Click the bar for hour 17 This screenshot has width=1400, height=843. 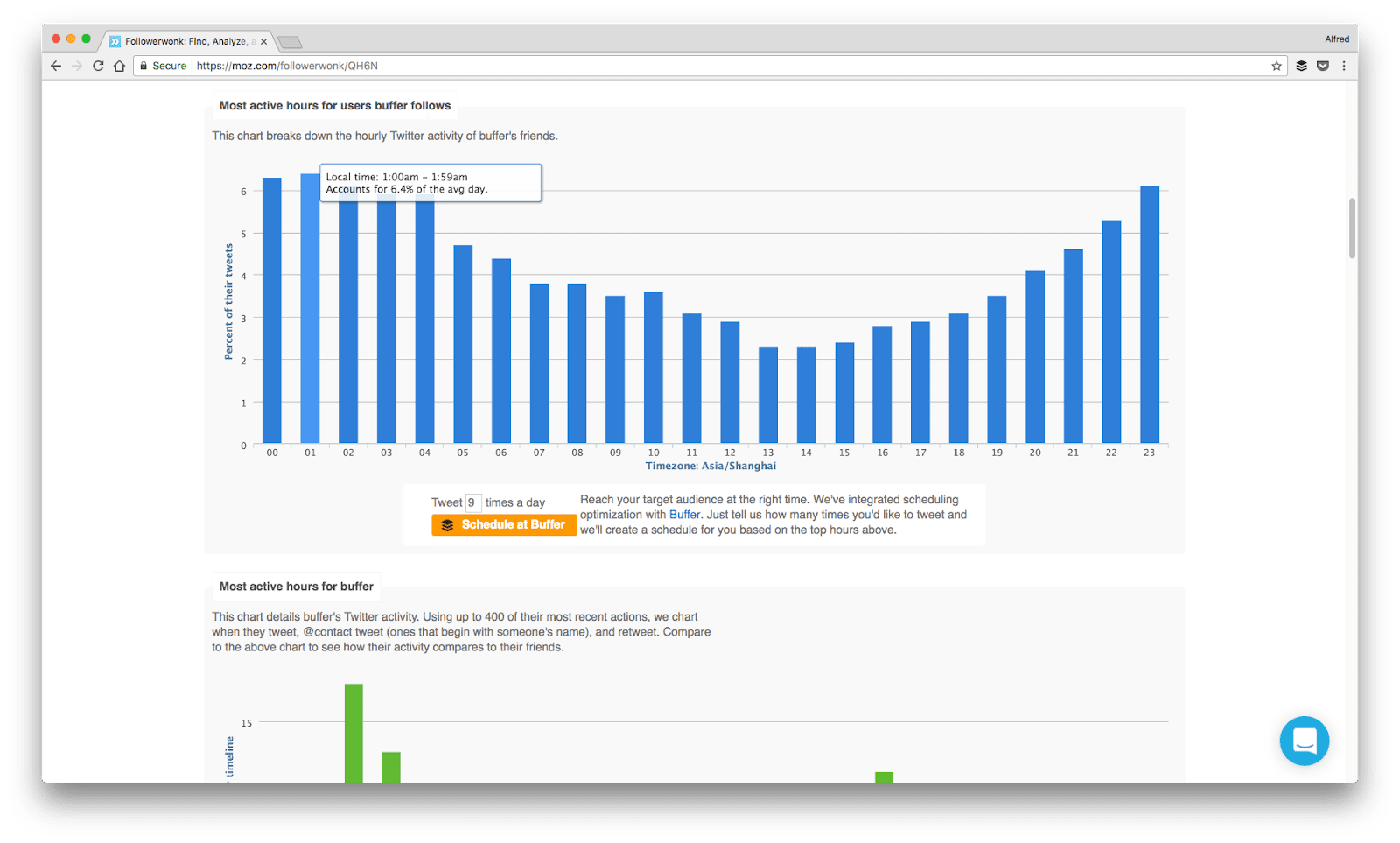[x=920, y=383]
